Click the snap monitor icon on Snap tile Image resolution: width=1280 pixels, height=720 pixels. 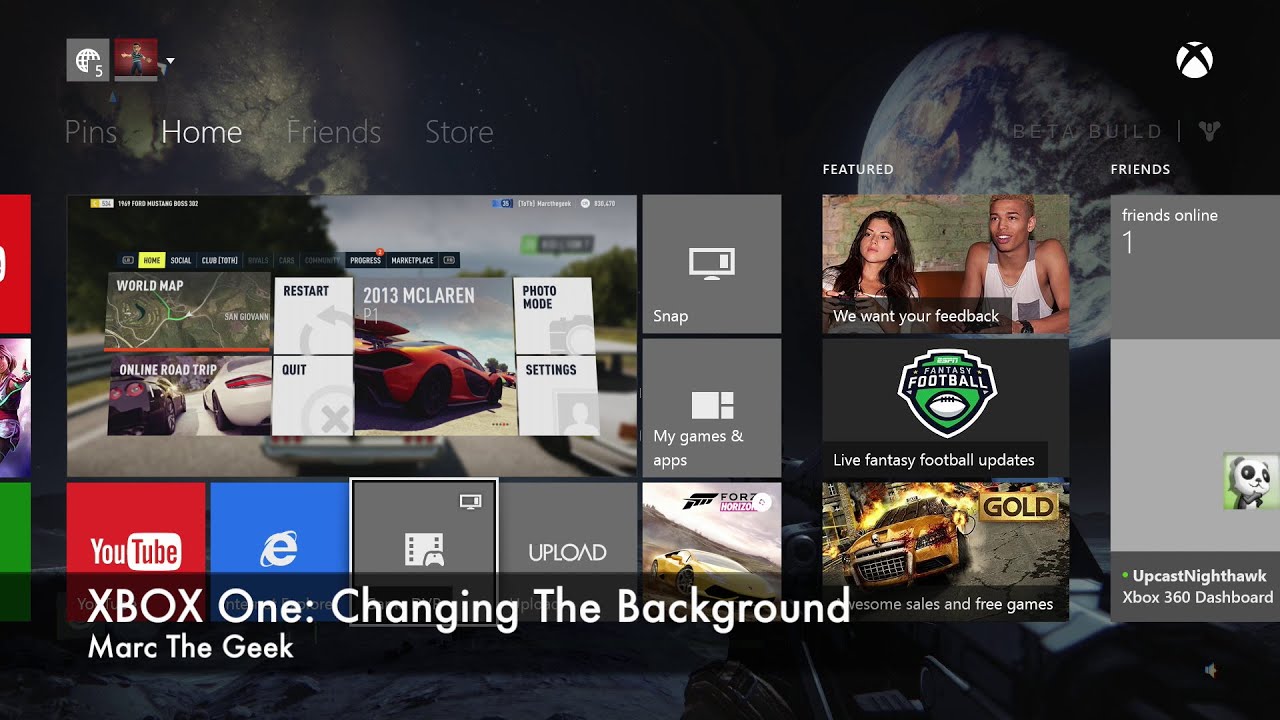click(712, 263)
